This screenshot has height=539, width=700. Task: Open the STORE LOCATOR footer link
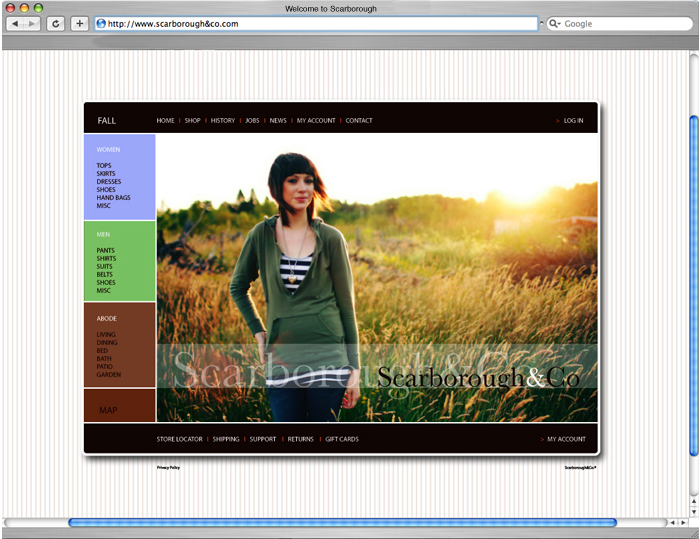179,439
